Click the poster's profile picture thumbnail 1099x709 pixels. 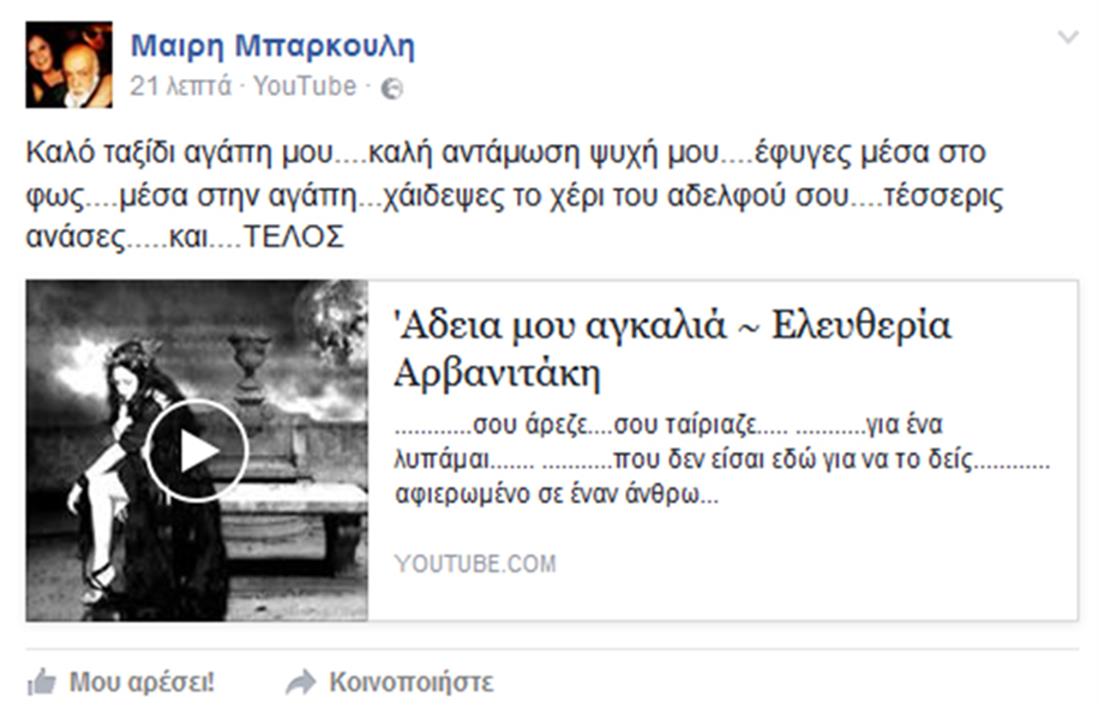(x=69, y=64)
